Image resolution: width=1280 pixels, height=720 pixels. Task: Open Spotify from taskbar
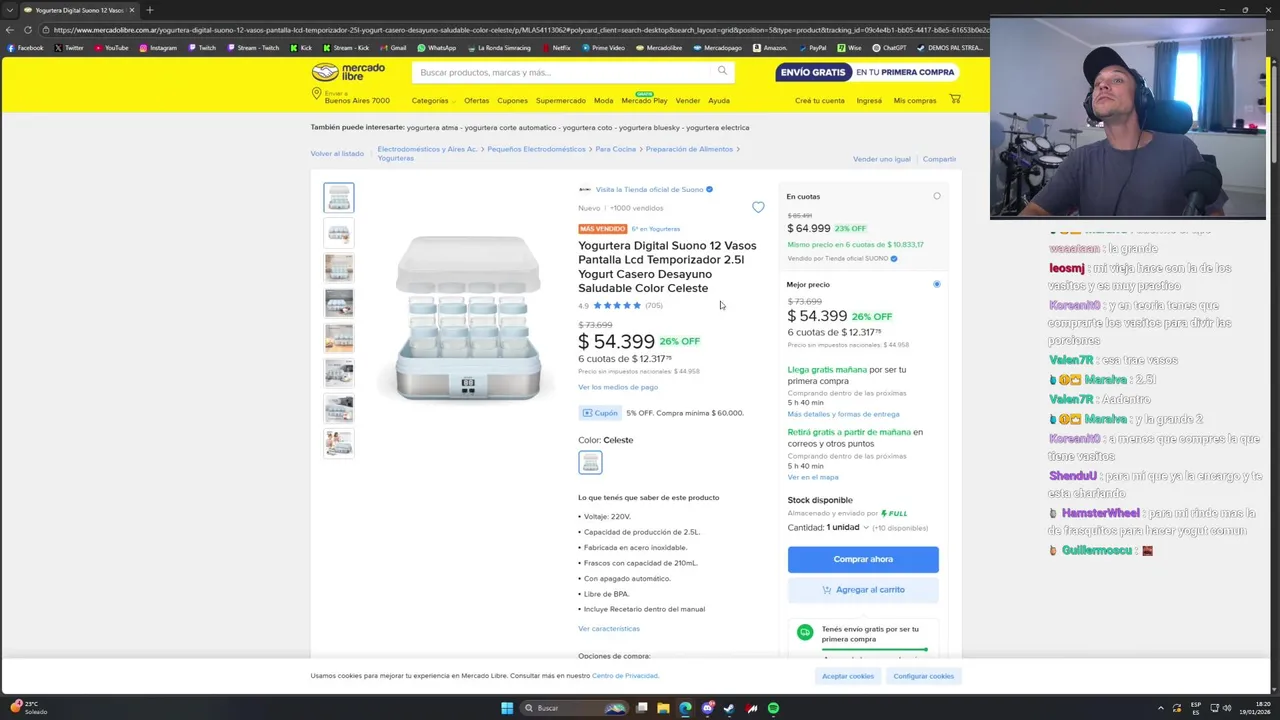(773, 708)
